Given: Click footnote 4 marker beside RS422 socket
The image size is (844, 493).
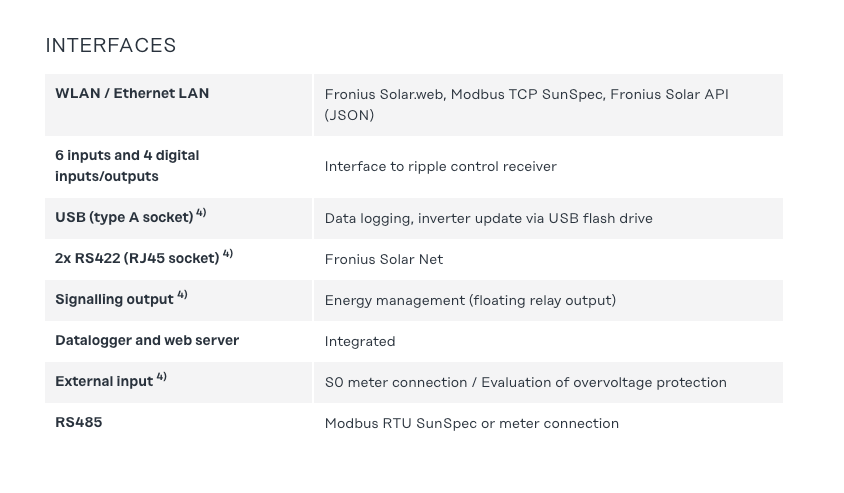Looking at the screenshot, I should (x=228, y=254).
